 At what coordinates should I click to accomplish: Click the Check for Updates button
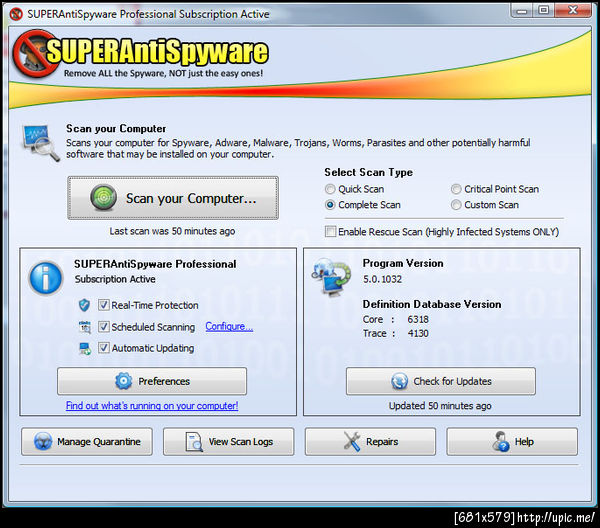441,381
